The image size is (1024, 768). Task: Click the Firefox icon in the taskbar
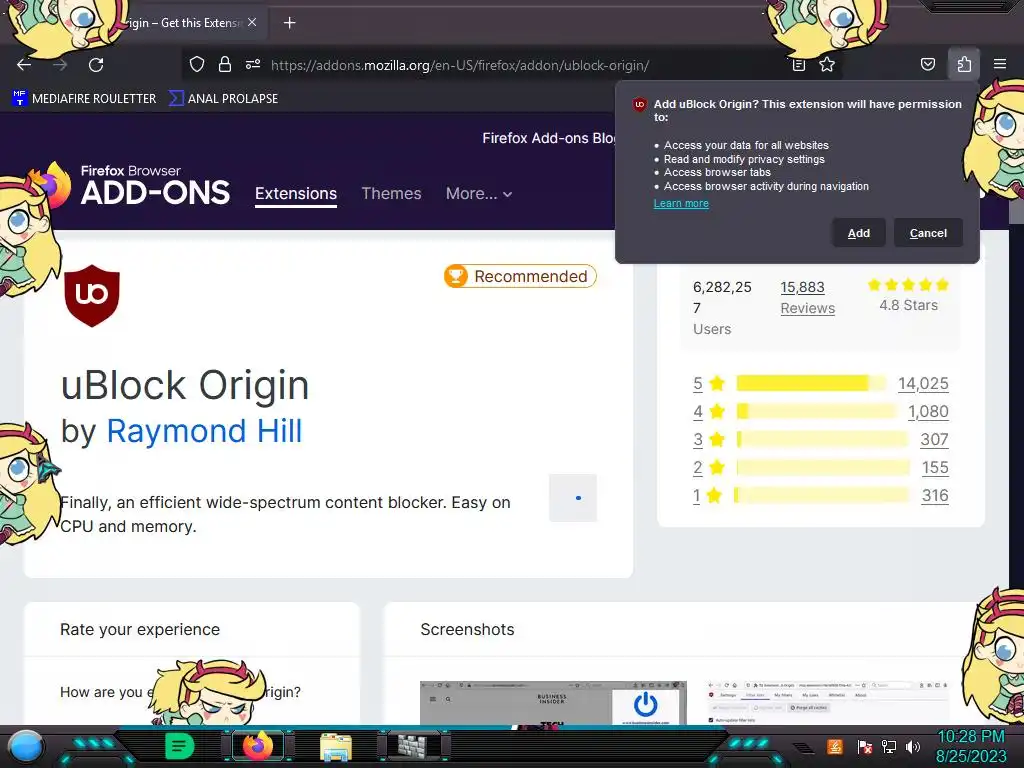point(258,746)
